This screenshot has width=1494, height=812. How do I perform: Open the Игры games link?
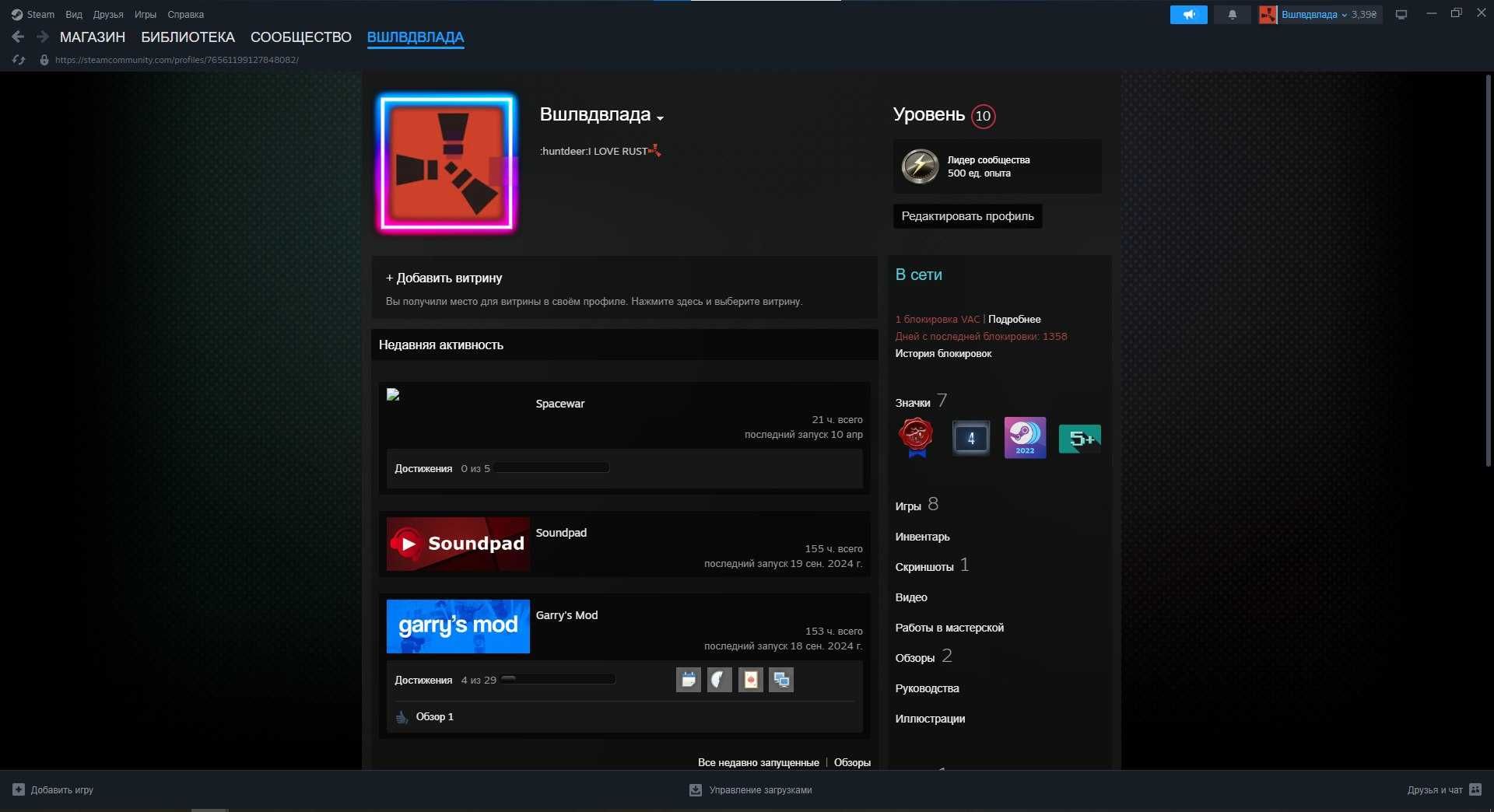coord(908,506)
